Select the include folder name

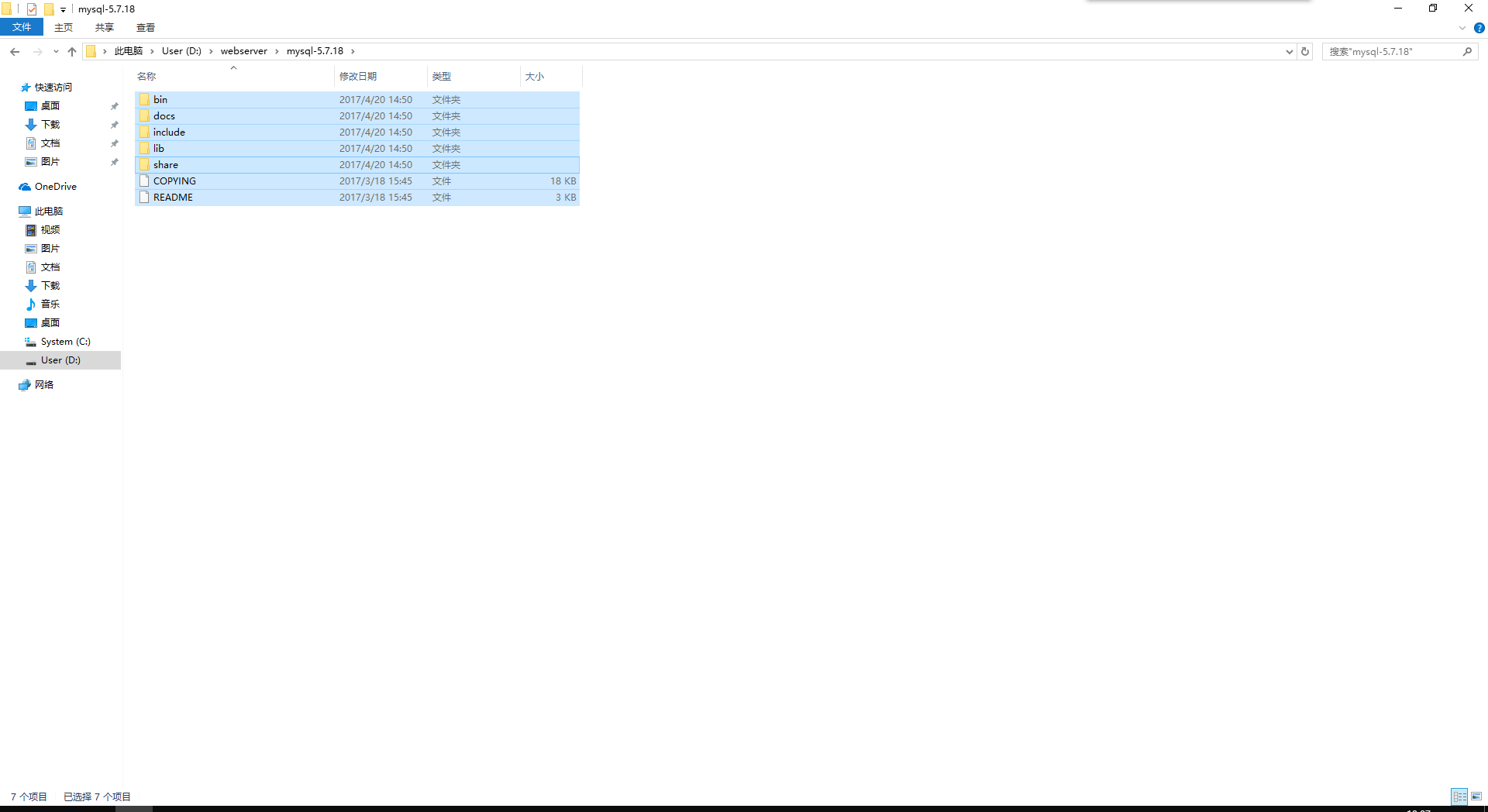tap(169, 132)
